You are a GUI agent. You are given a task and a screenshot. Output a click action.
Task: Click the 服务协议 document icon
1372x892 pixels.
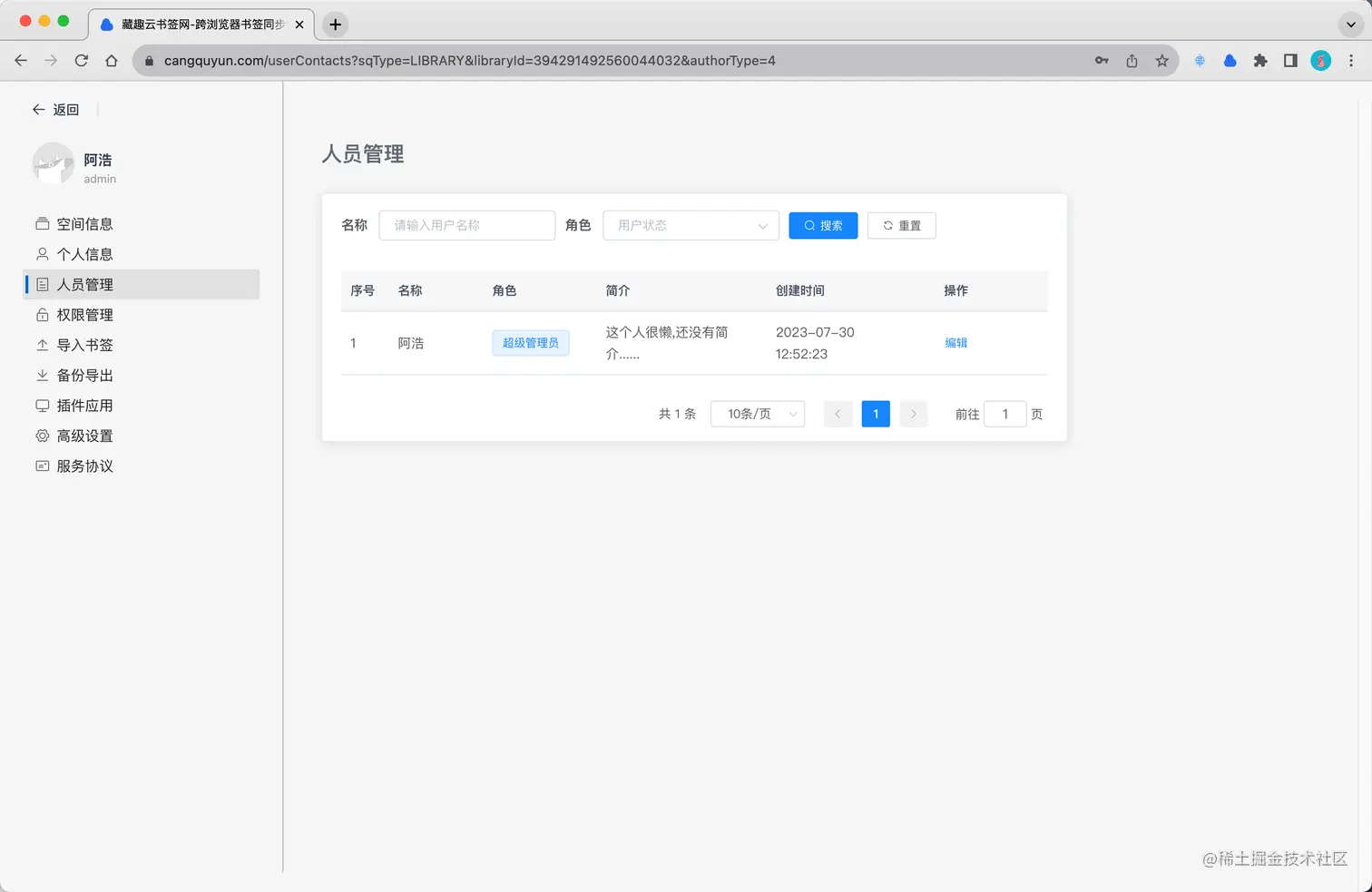point(43,466)
